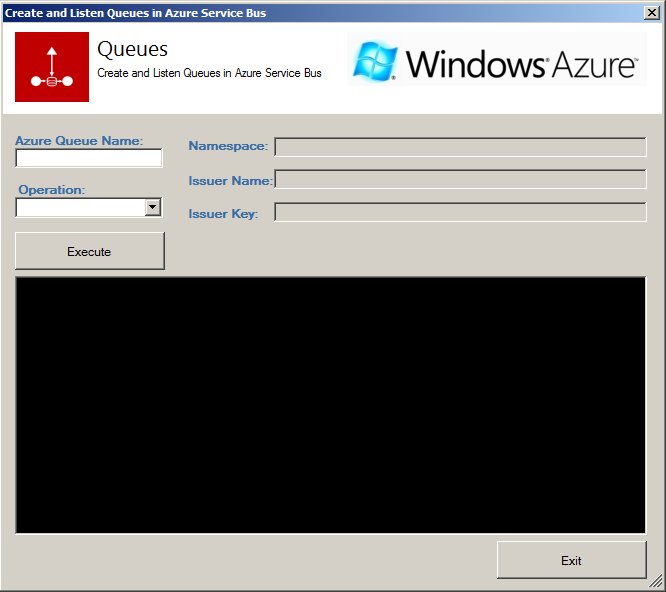Viewport: 666px width, 592px height.
Task: Select the Issuer Name text field
Action: (x=460, y=180)
